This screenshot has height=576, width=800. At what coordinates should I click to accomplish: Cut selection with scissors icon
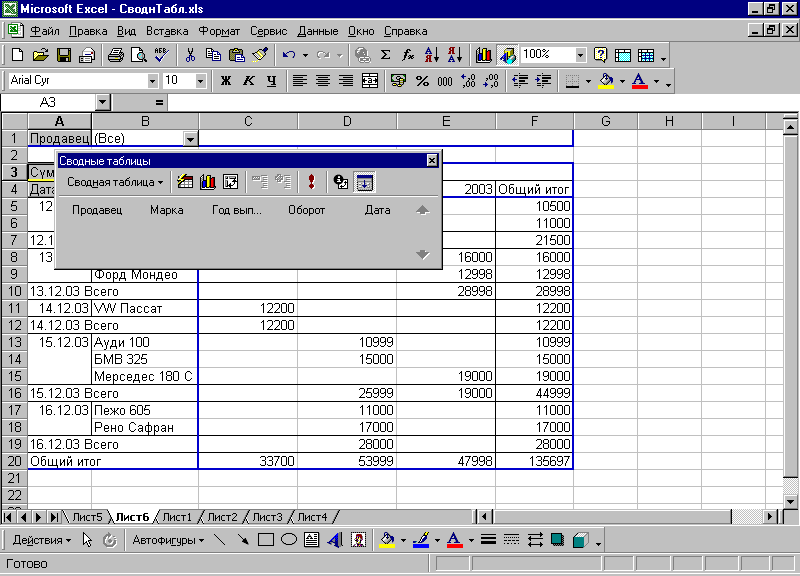click(x=190, y=55)
